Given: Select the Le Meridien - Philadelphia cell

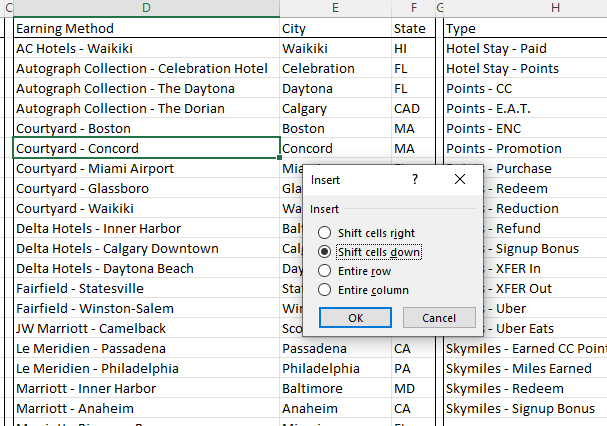Looking at the screenshot, I should pos(146,369).
